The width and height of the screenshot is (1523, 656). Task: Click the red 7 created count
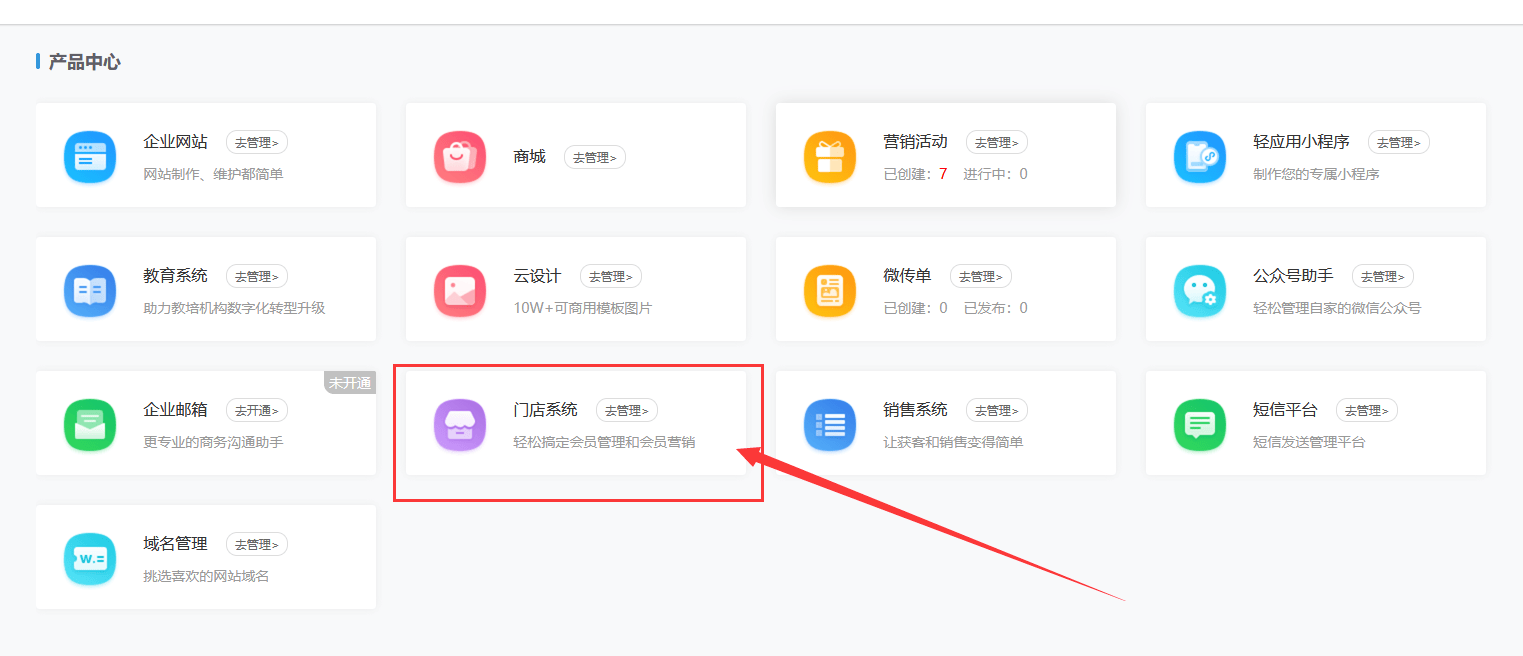[x=943, y=174]
